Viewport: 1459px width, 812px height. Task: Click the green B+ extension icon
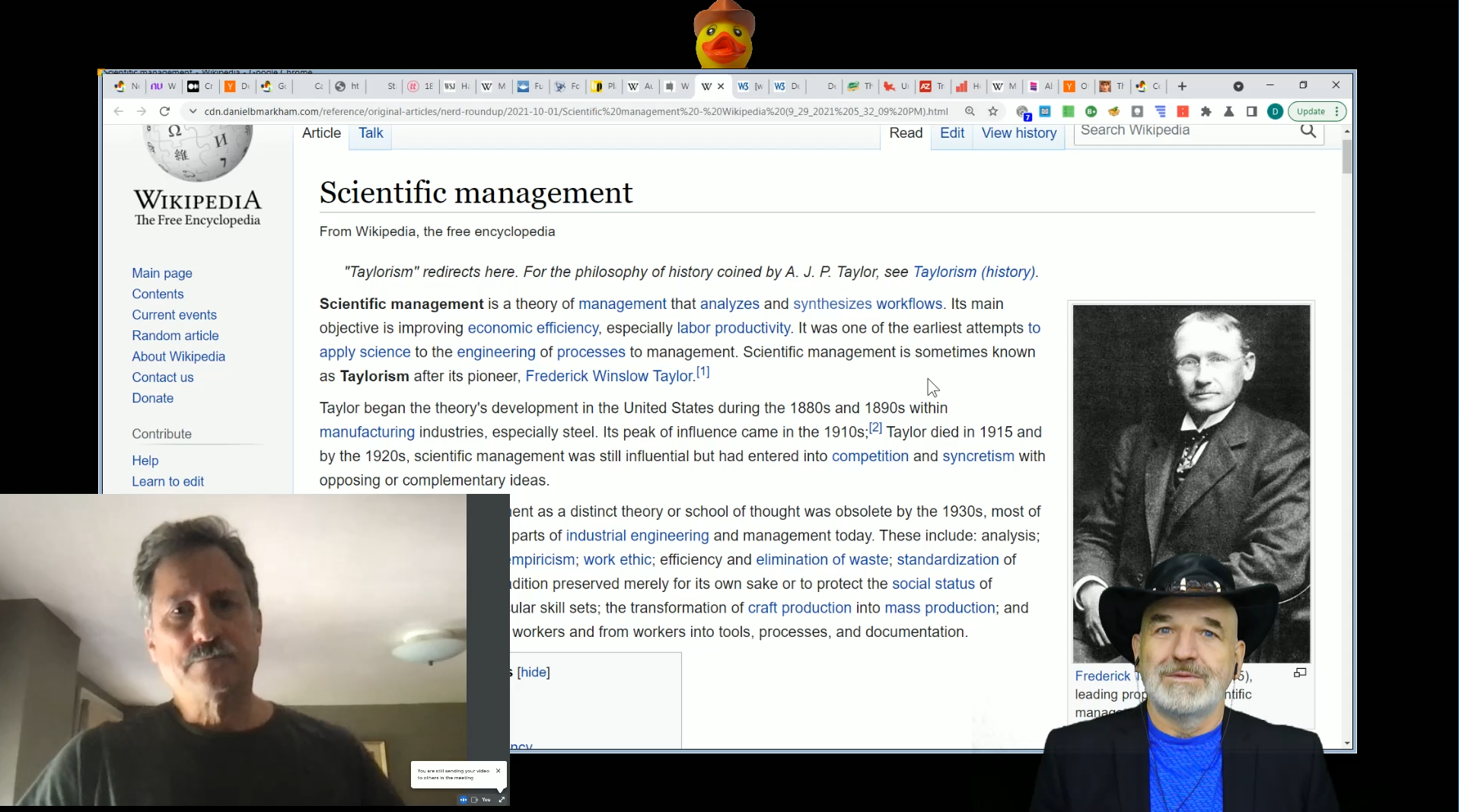point(1091,111)
